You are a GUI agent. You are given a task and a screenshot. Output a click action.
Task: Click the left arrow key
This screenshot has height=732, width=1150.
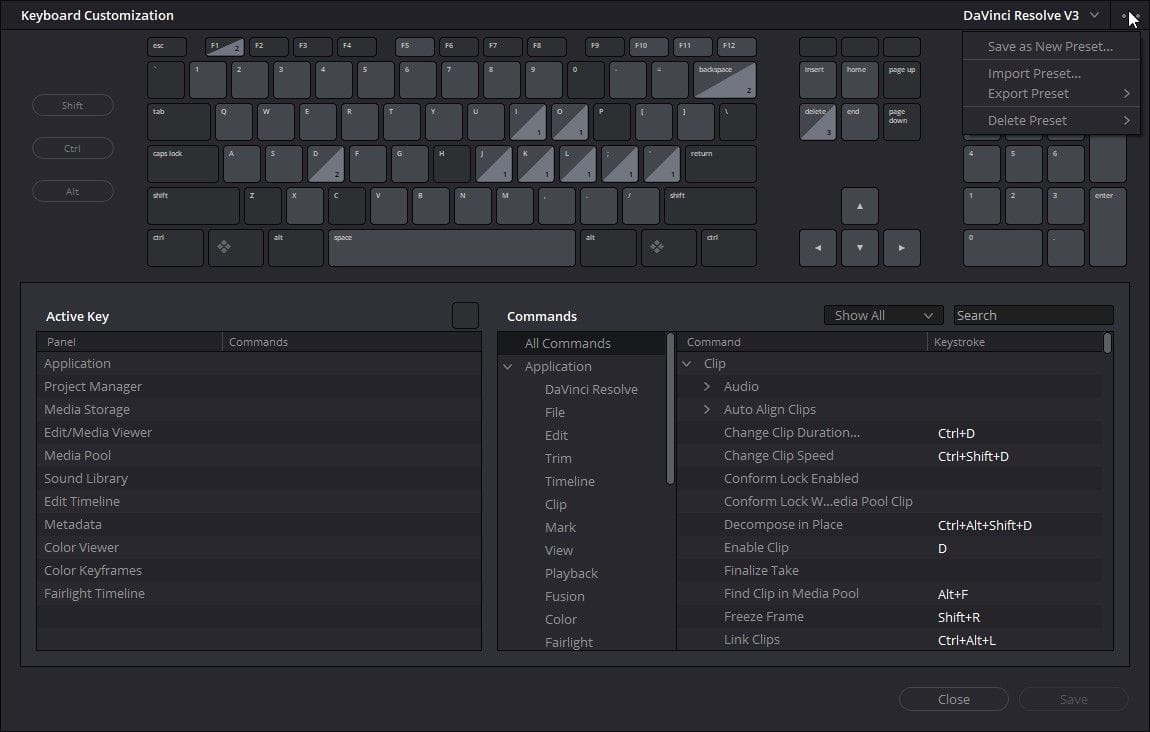pyautogui.click(x=818, y=248)
